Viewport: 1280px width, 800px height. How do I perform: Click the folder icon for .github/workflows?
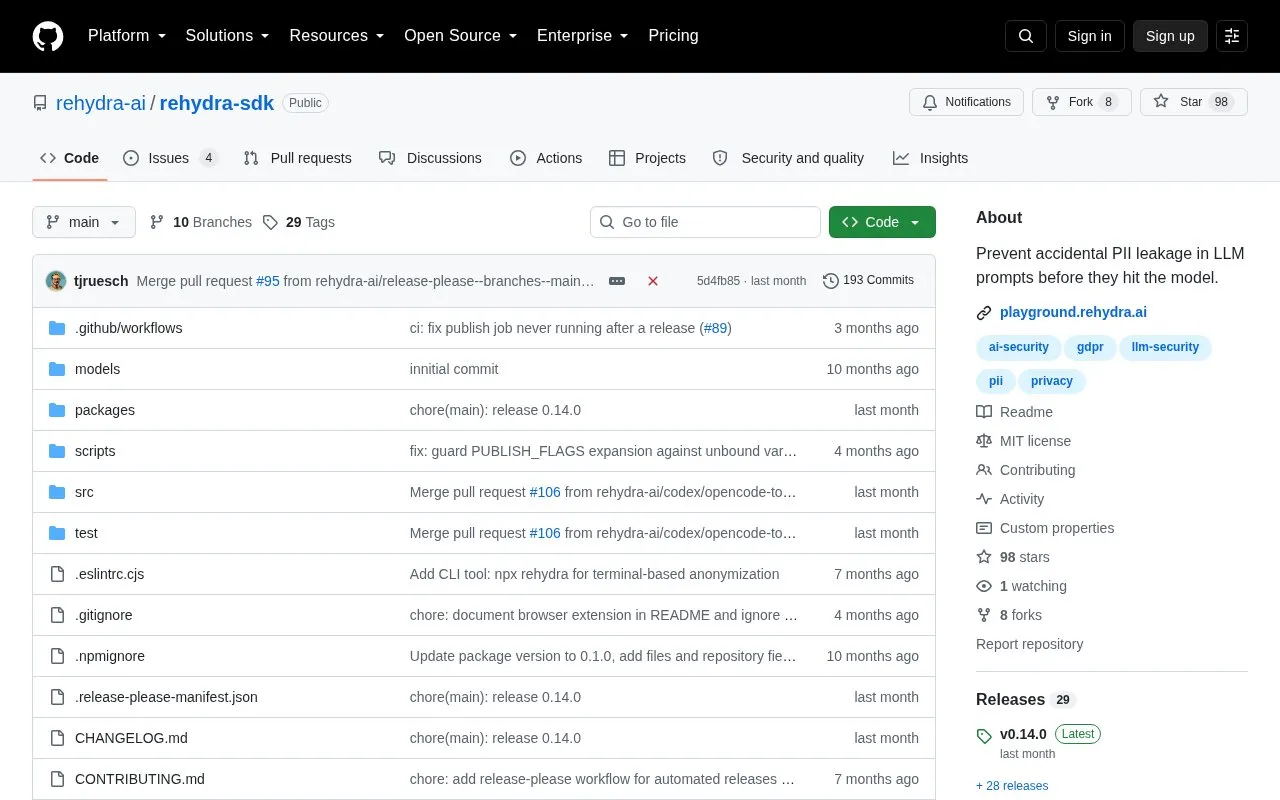57,328
